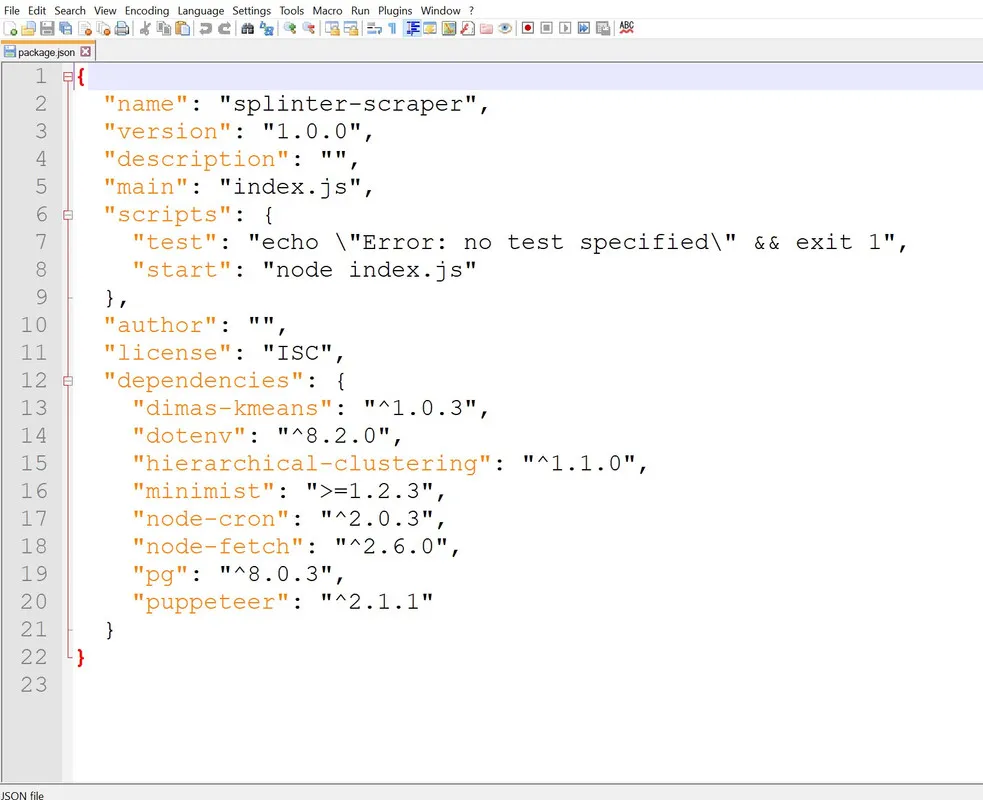Collapse the "dependencies" block fold marker
This screenshot has width=983, height=800.
(68, 381)
